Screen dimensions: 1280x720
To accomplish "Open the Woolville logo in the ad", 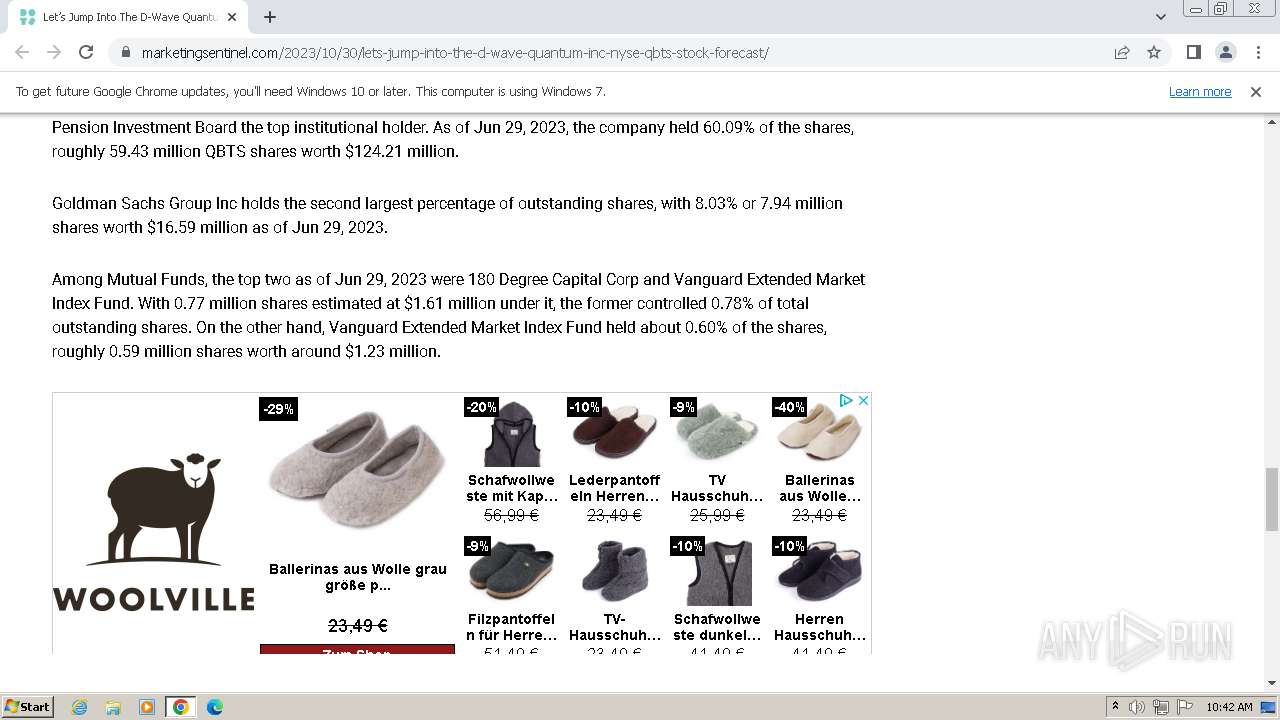I will 153,532.
